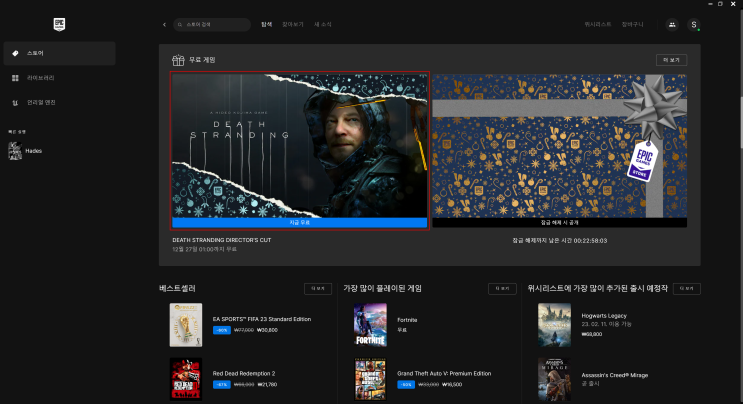Launch Hades from quick launch list
The image size is (743, 404).
pos(26,151)
